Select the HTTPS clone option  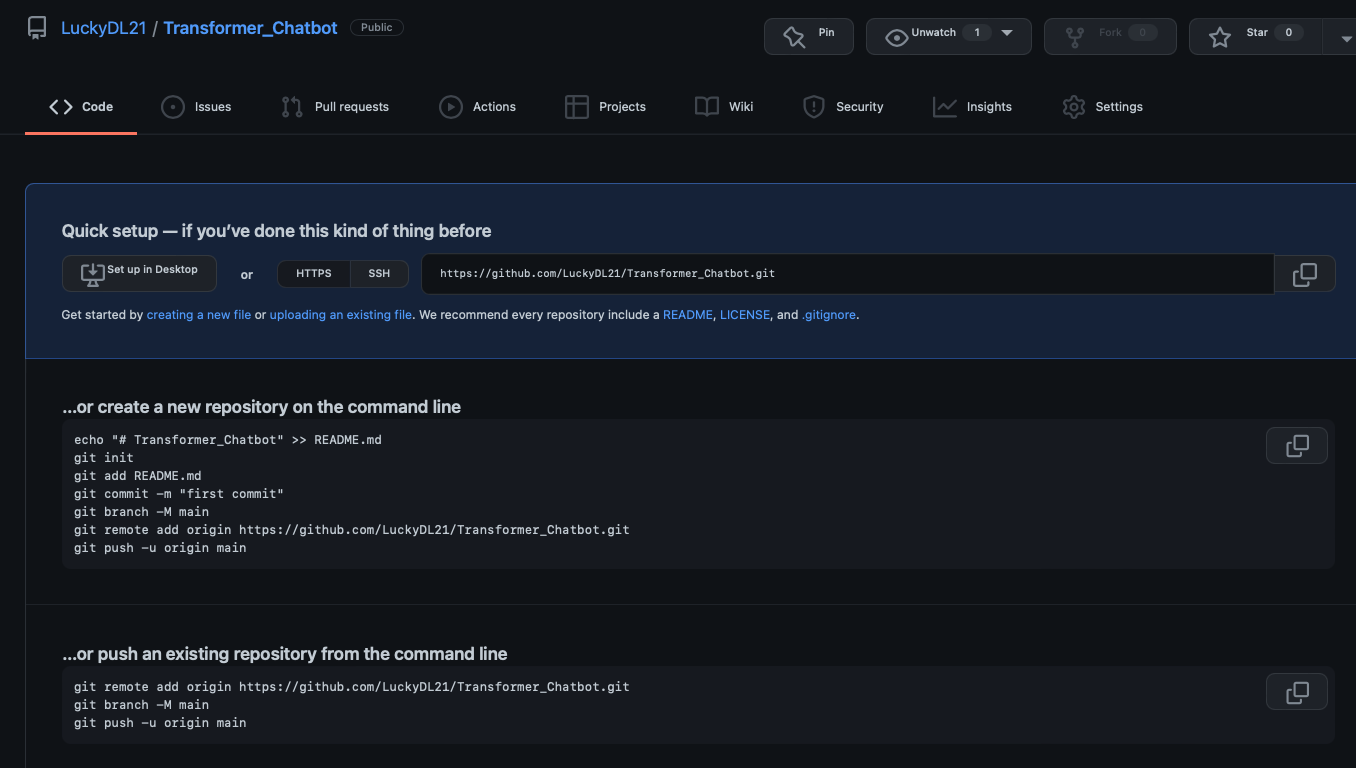click(x=313, y=273)
